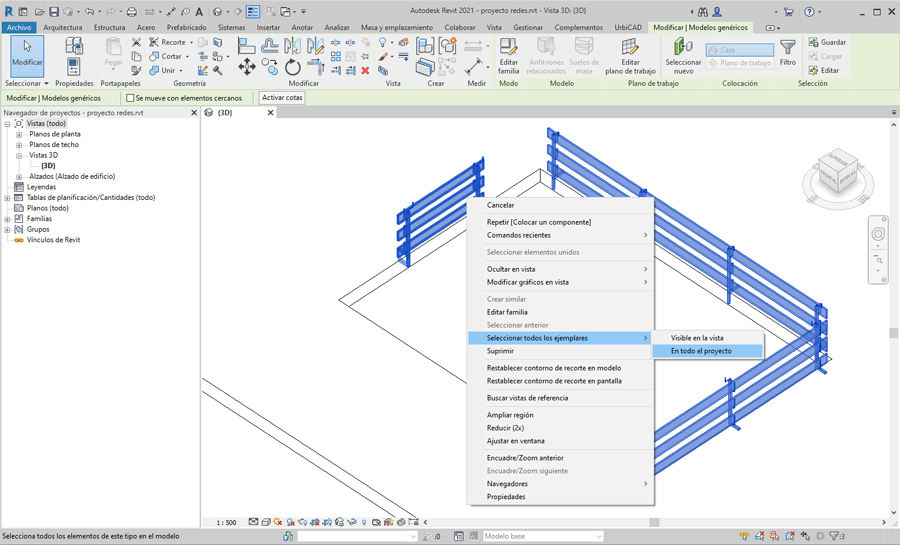This screenshot has width=900, height=545.
Task: Click the 1 : 500 view scale
Action: tap(226, 522)
